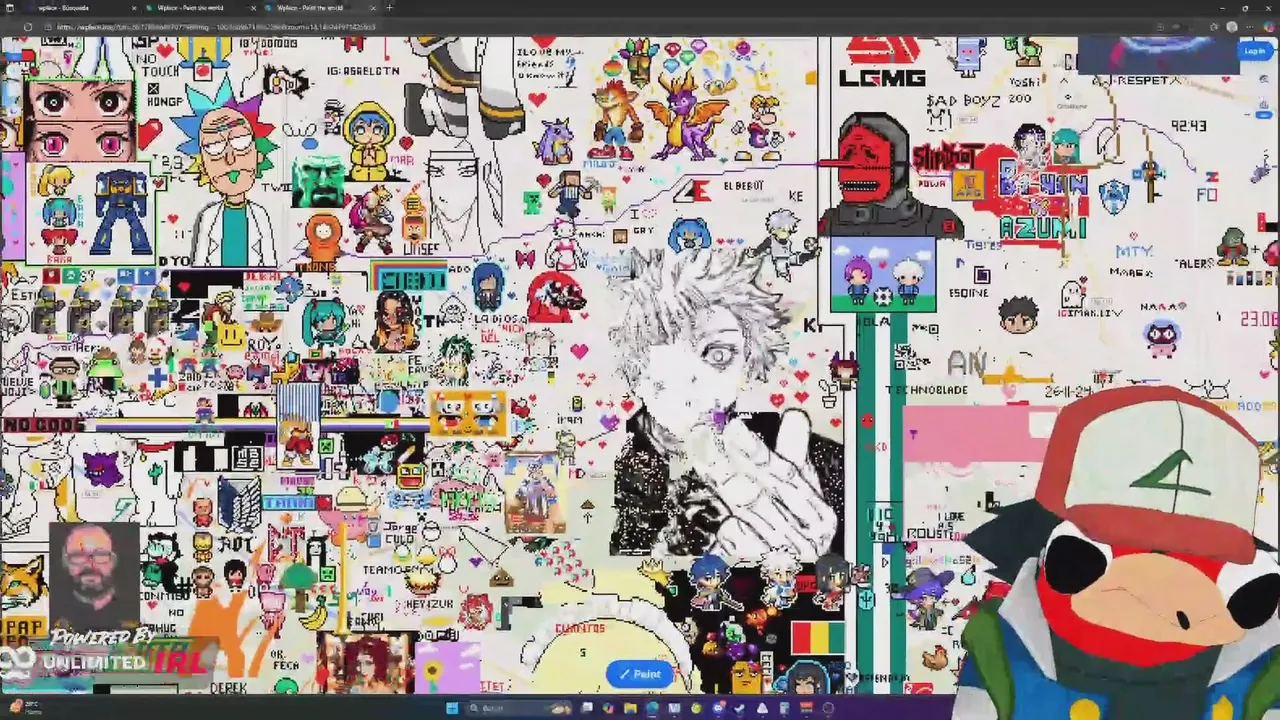Click the TECHNOBLADE text on canvas
1280x720 pixels.
(926, 390)
